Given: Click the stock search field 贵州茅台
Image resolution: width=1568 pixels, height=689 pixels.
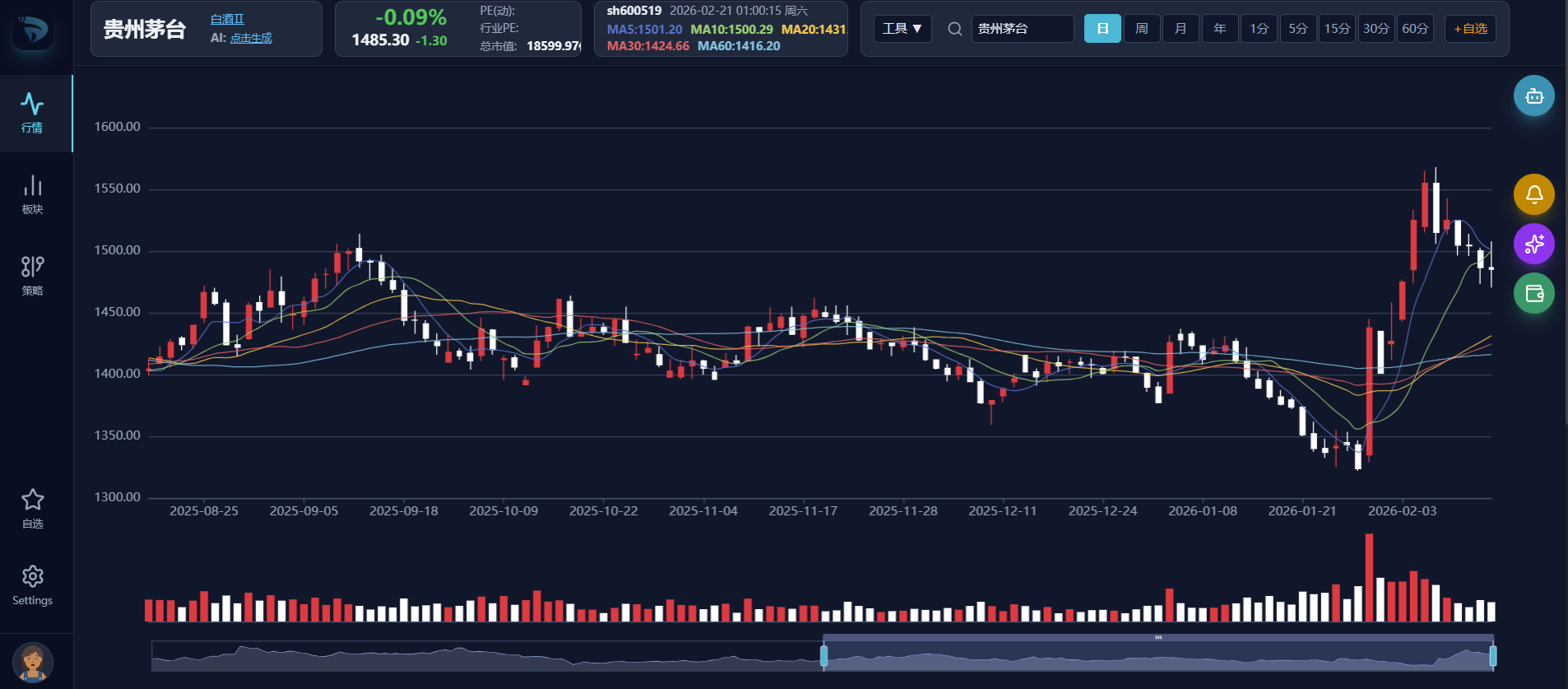Looking at the screenshot, I should (1023, 29).
